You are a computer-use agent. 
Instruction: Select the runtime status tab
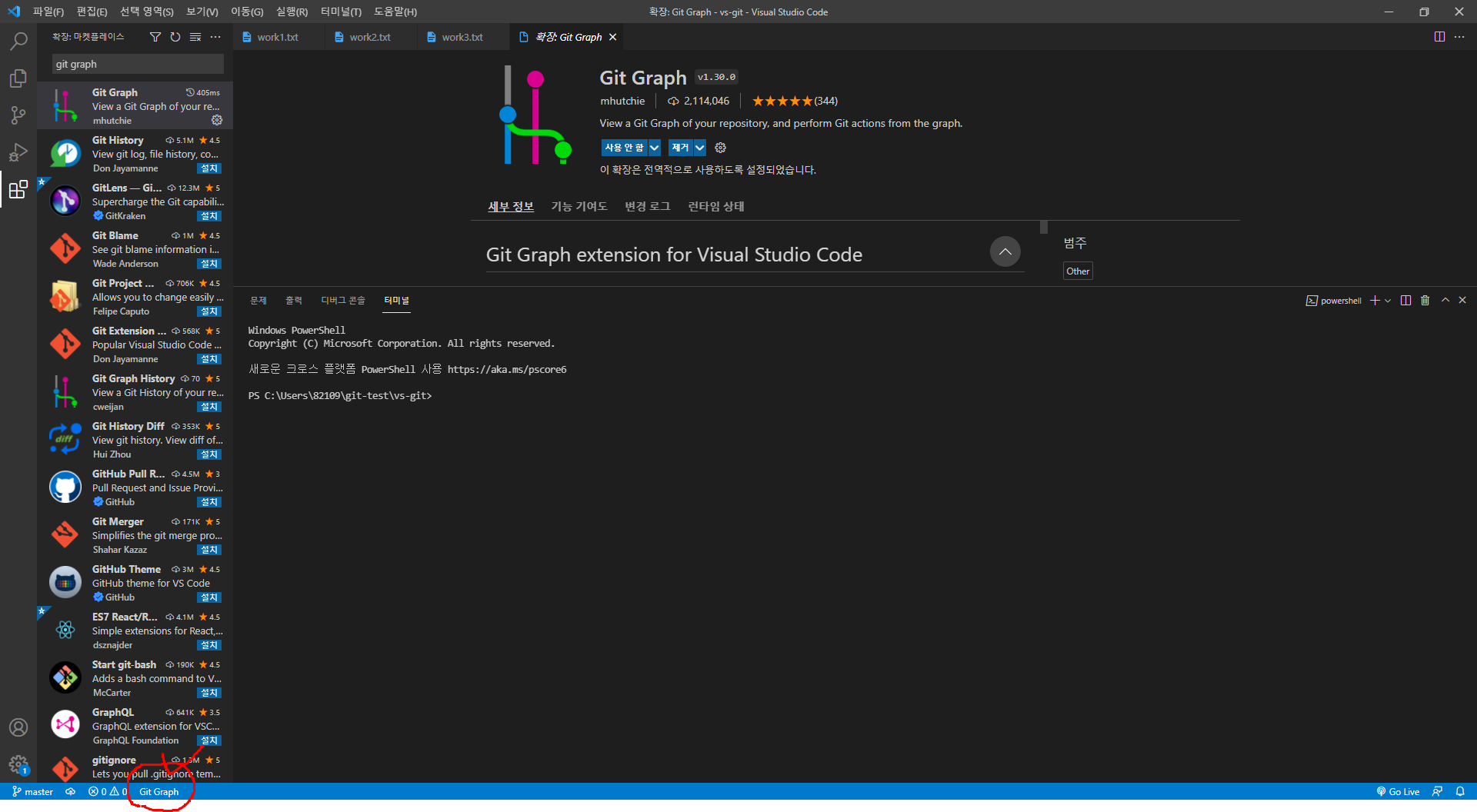tap(715, 206)
